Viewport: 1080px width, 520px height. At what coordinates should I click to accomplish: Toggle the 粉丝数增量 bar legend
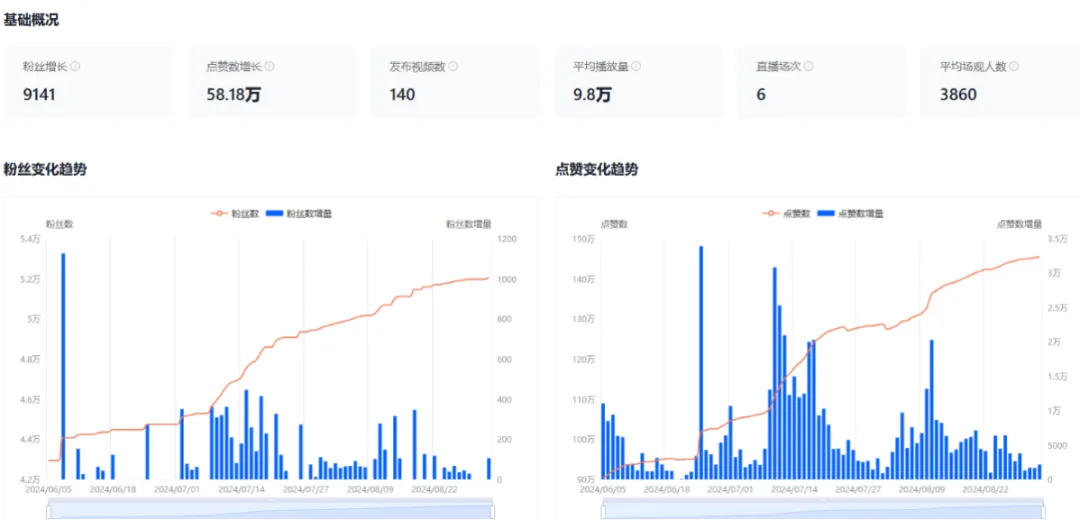(300, 214)
